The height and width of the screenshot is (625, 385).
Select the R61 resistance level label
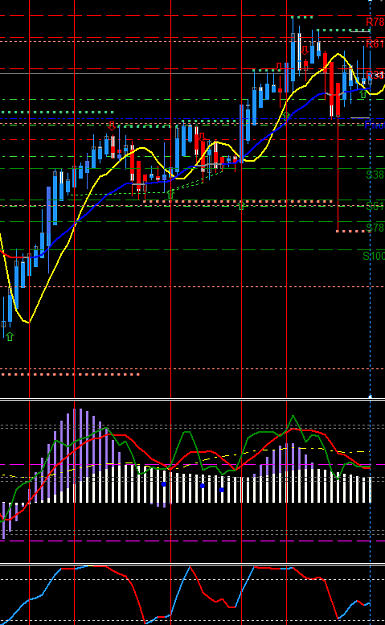[x=375, y=44]
